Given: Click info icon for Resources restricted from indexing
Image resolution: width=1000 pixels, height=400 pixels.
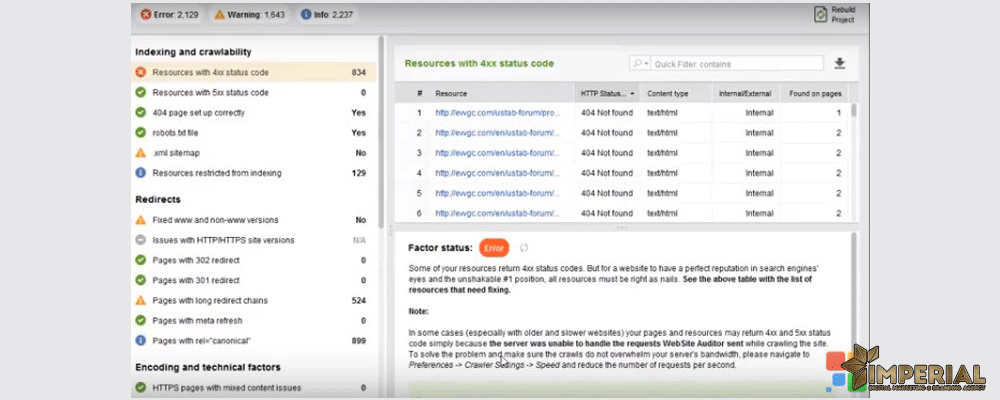Looking at the screenshot, I should click(141, 173).
